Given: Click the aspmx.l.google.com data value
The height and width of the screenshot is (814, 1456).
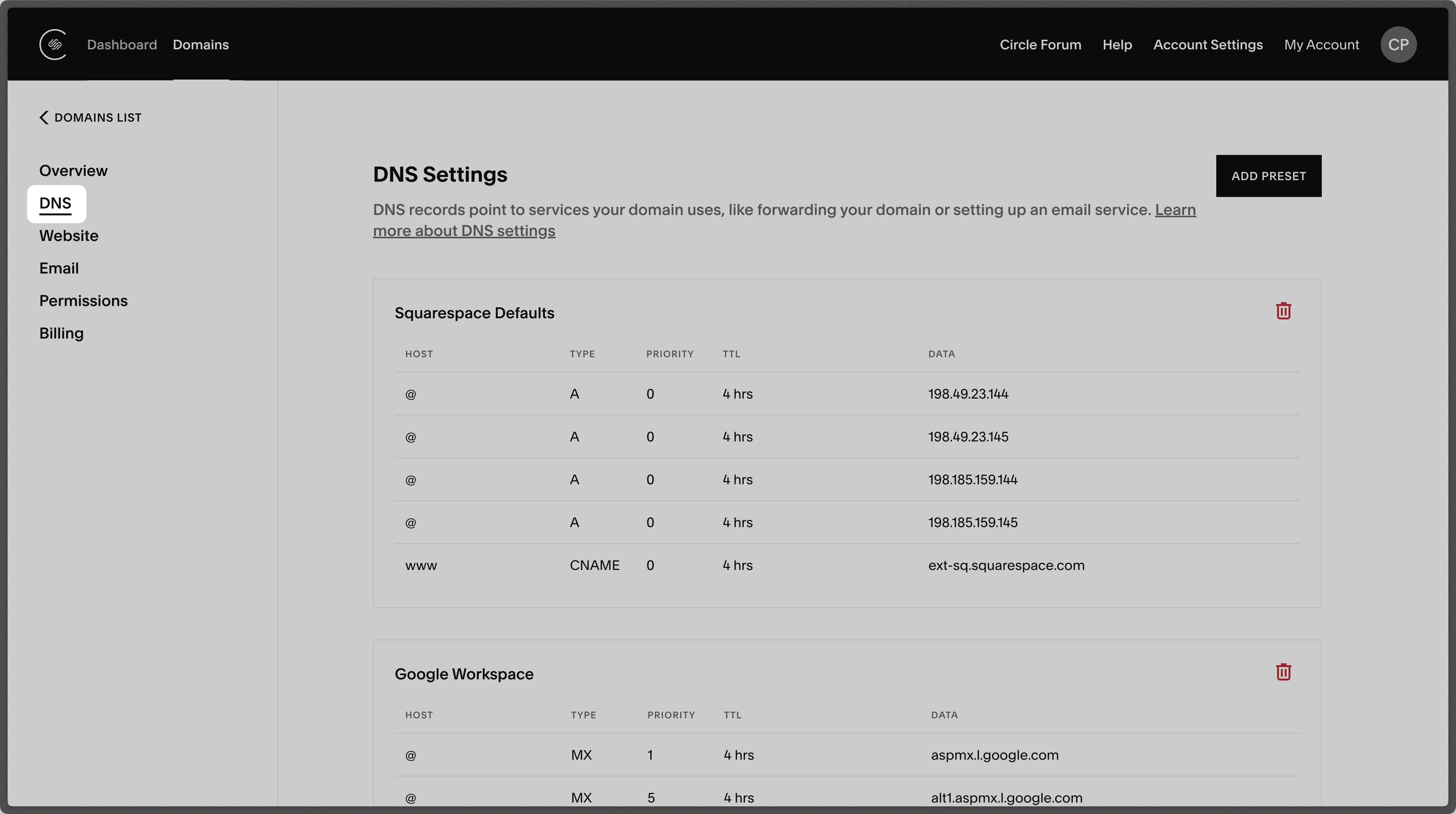Looking at the screenshot, I should 995,755.
